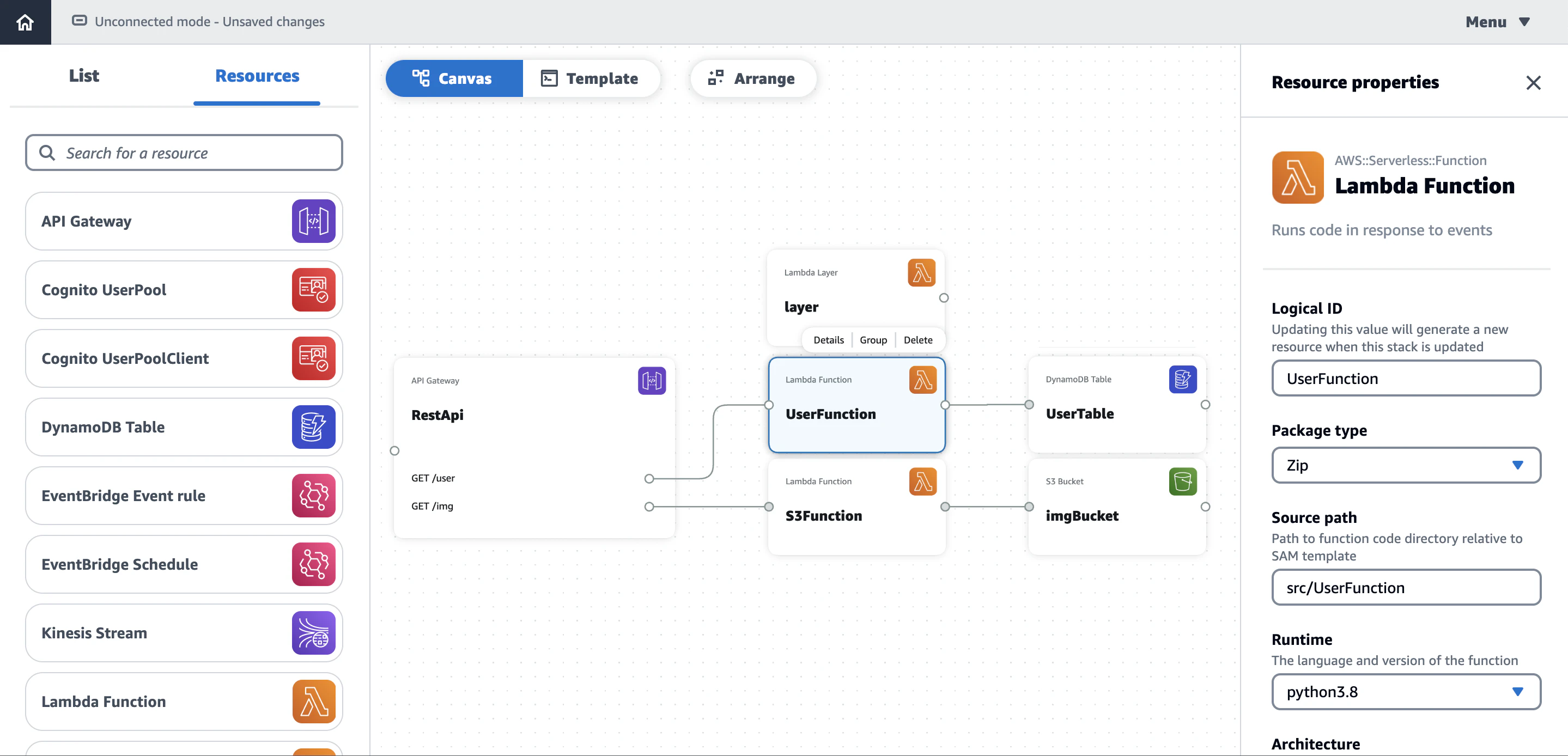Click the imgBucket left input port
Screen dimensions: 1568x756
(x=1029, y=507)
